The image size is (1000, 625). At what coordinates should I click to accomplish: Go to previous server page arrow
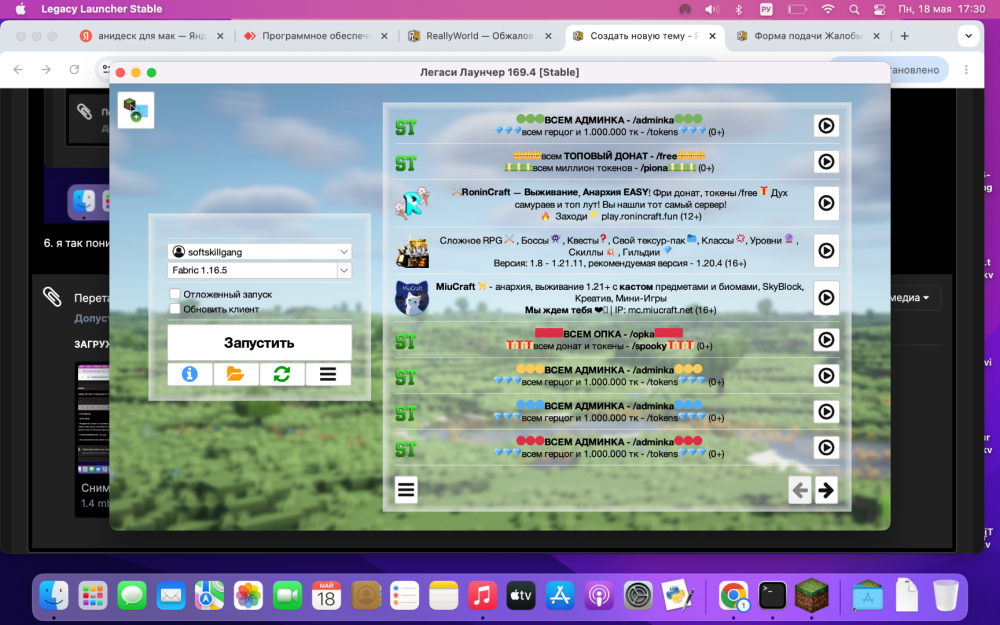(800, 490)
